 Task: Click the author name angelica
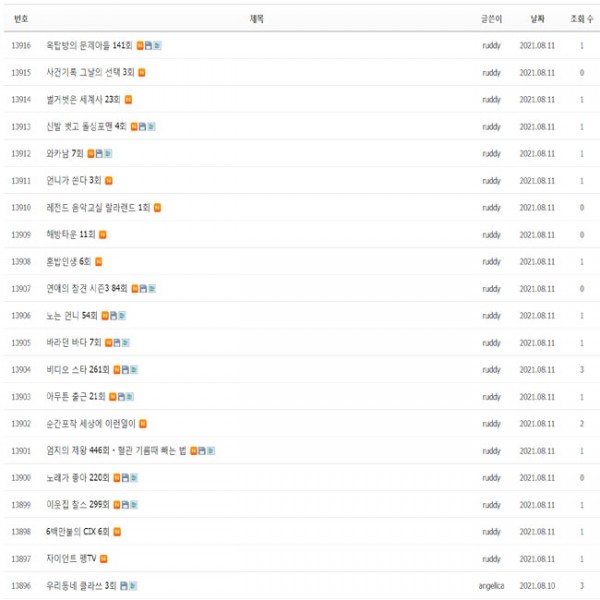pos(490,585)
